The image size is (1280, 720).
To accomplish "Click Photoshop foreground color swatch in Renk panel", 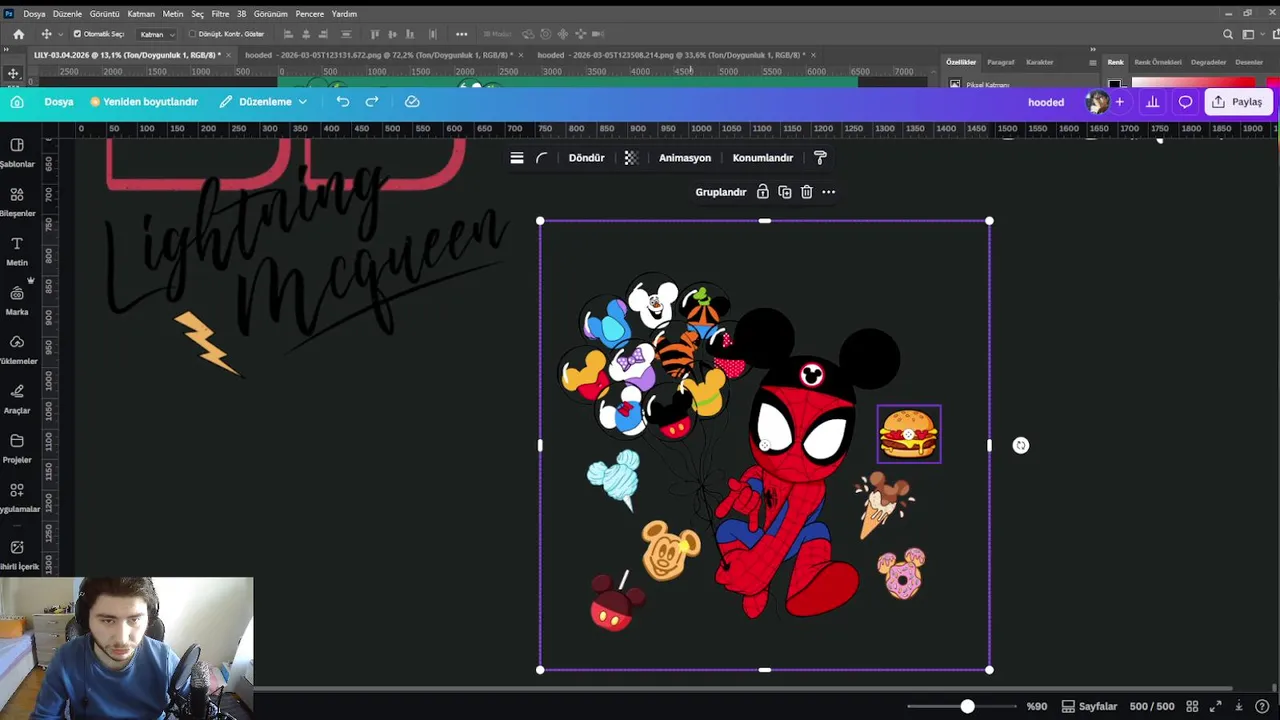I will [x=1115, y=85].
